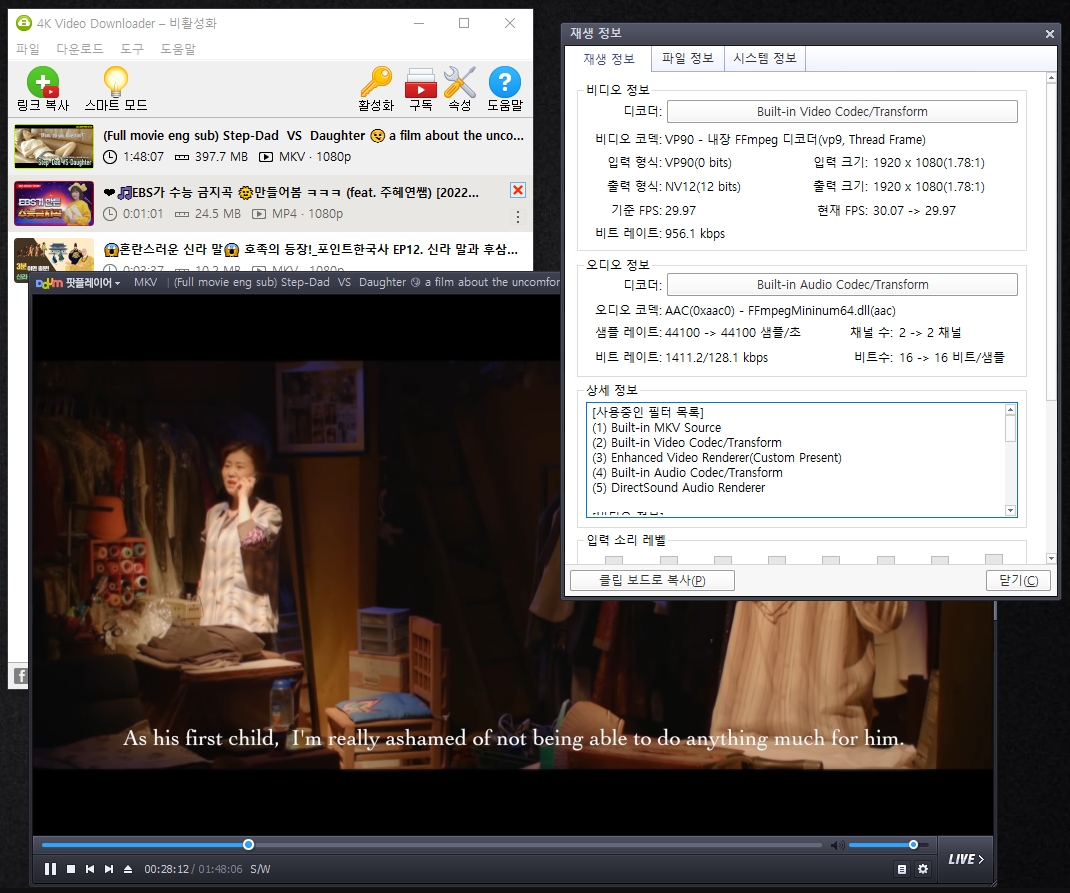Click scroll up arrow in 상세 정보 list
The image size is (1070, 893).
tap(1011, 409)
